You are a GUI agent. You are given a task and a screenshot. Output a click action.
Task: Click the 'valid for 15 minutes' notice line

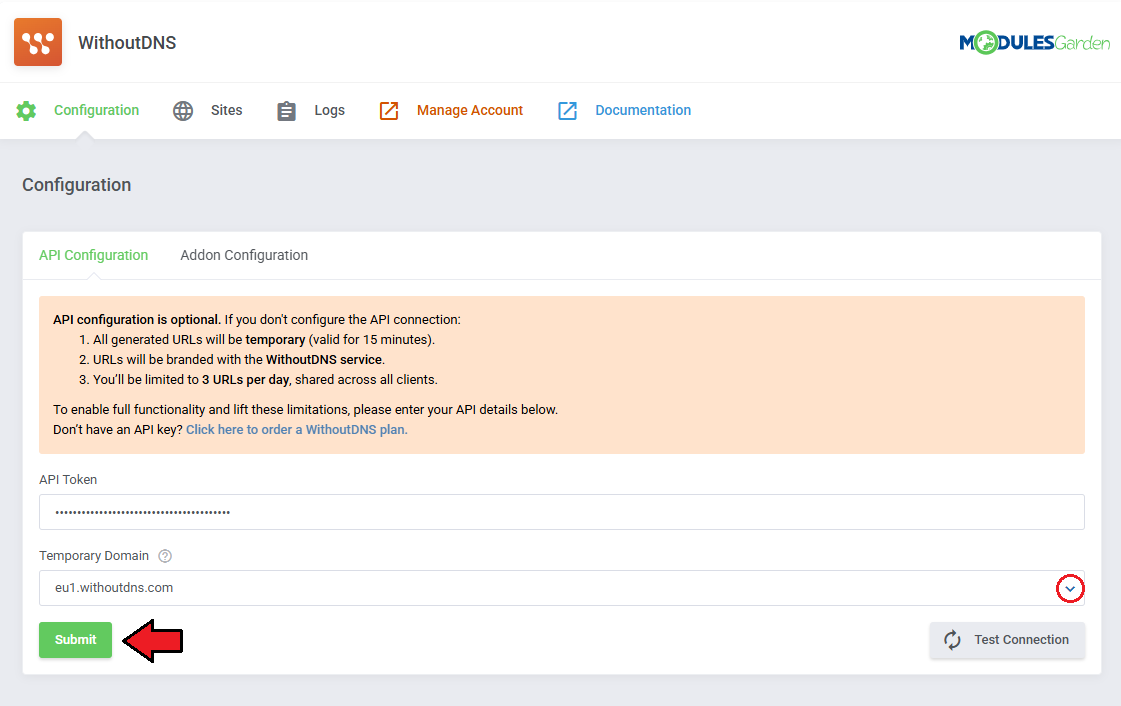[257, 339]
